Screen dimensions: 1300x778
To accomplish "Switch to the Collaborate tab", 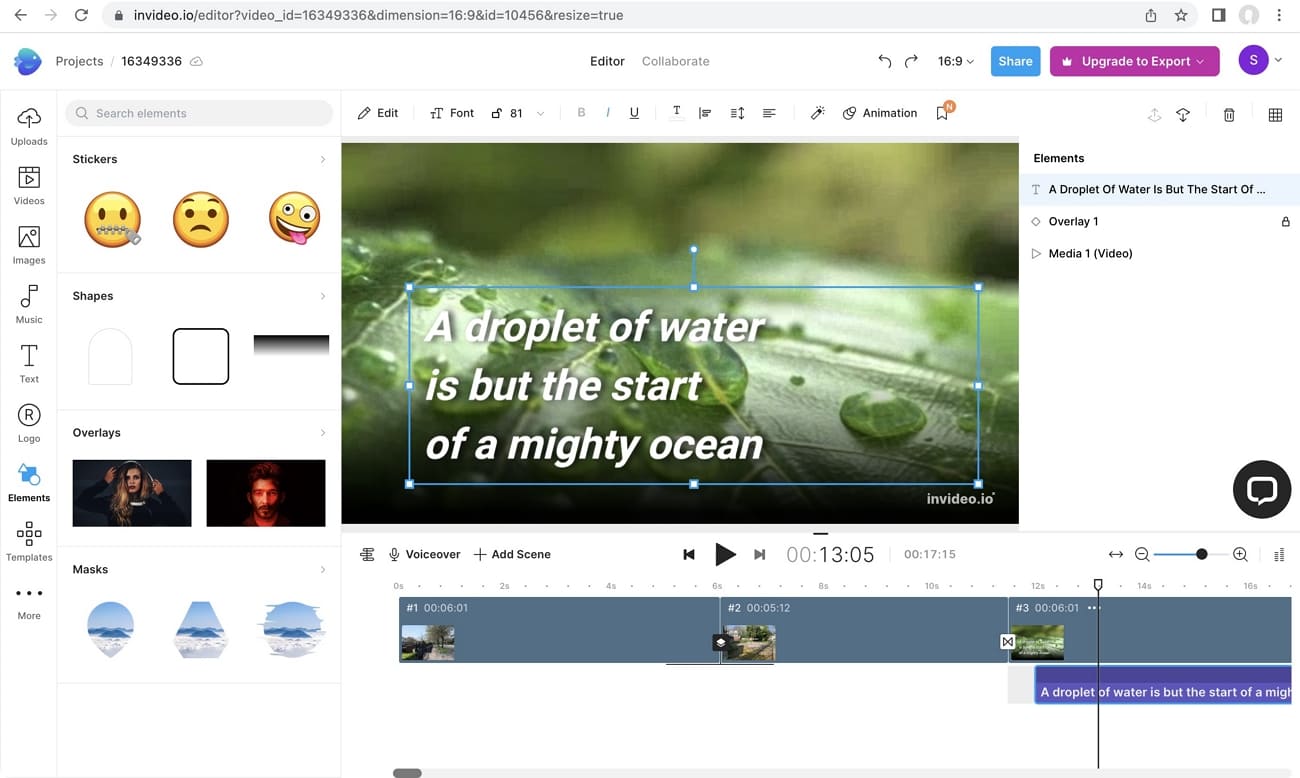I will [675, 61].
